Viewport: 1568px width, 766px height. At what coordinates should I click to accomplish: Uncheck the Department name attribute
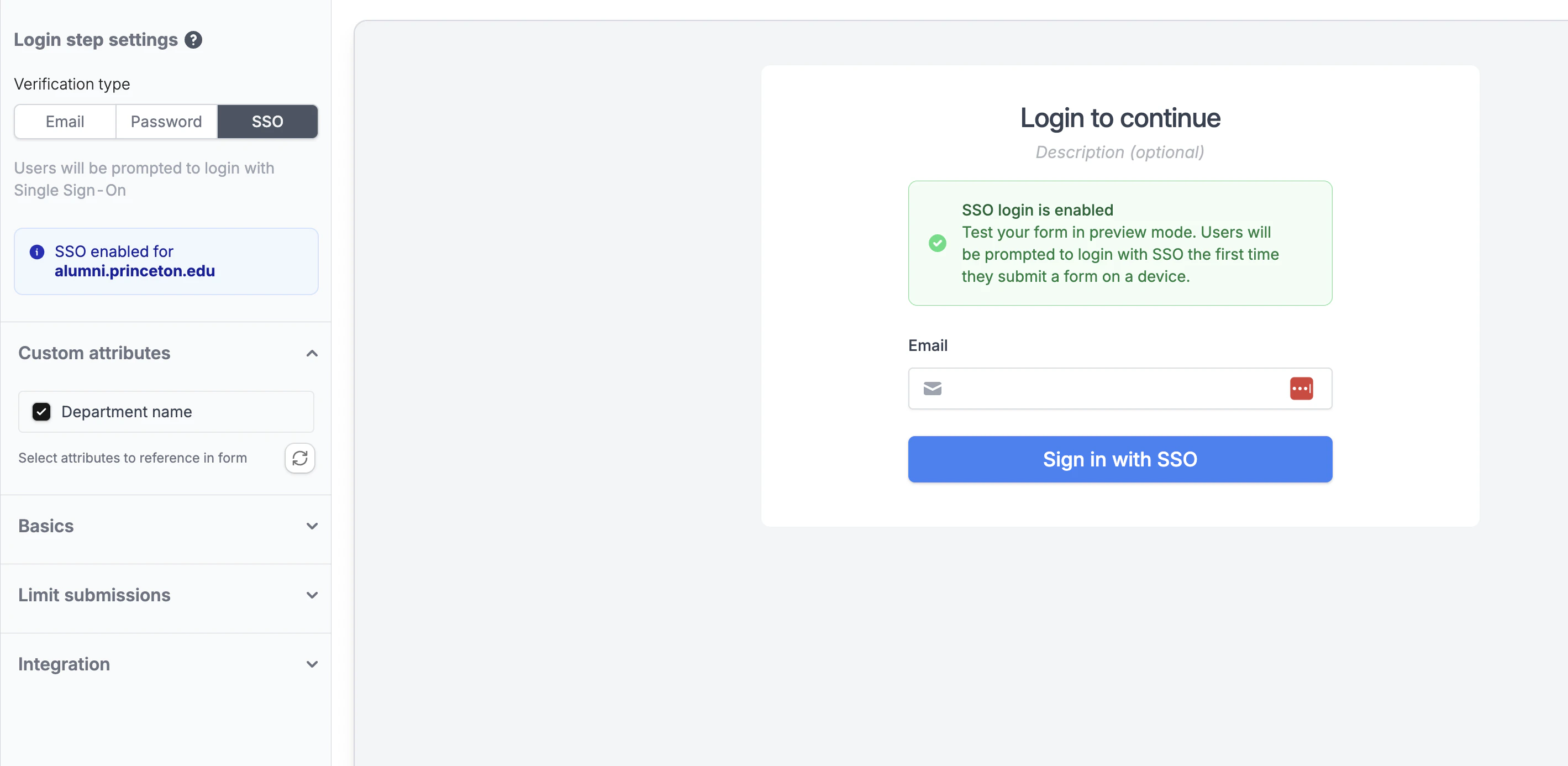pos(41,412)
